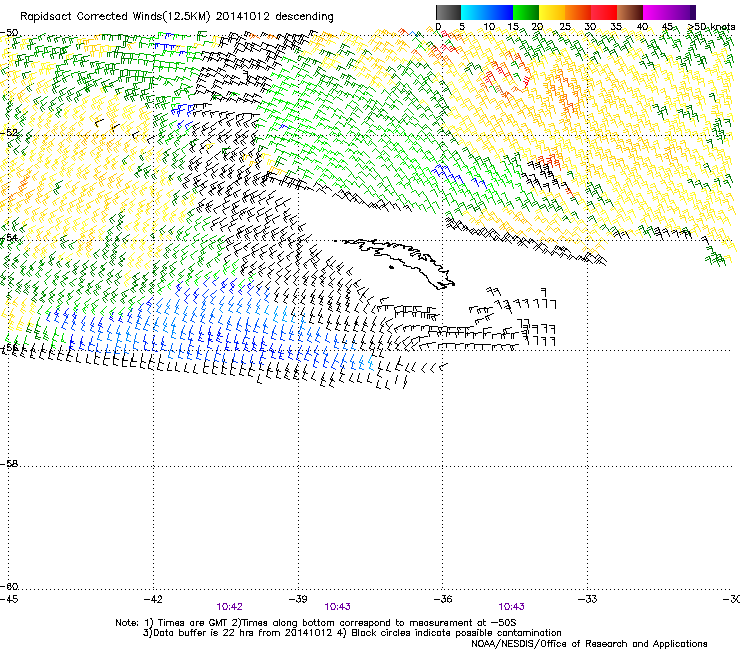This screenshot has width=740, height=650.
Task: Click the cyan-to-blue 5-15 knots legend segment
Action: click(487, 12)
